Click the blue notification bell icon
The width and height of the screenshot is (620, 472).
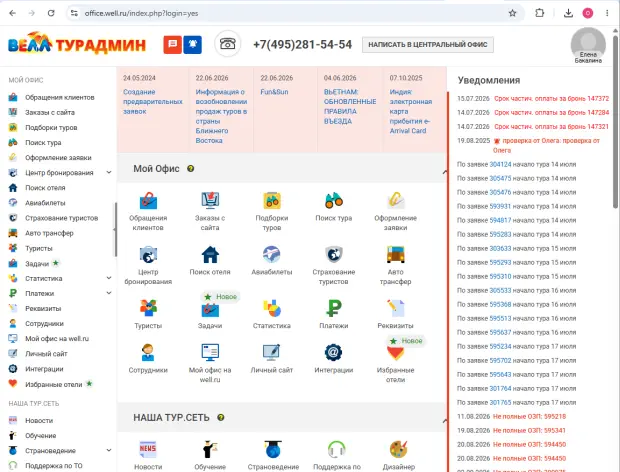tap(193, 44)
